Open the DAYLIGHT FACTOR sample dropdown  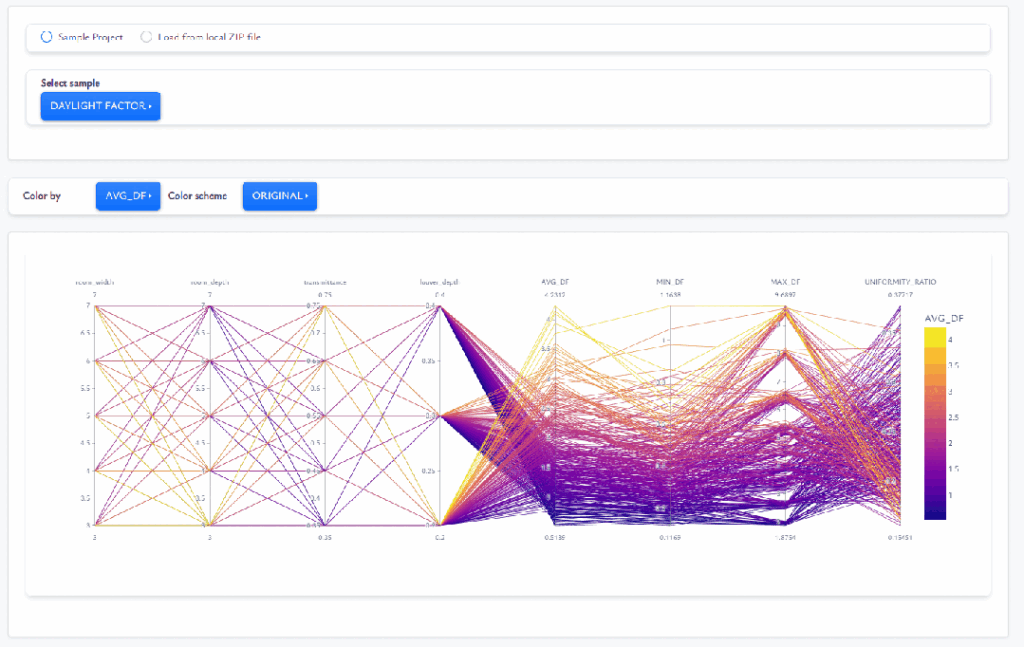100,106
